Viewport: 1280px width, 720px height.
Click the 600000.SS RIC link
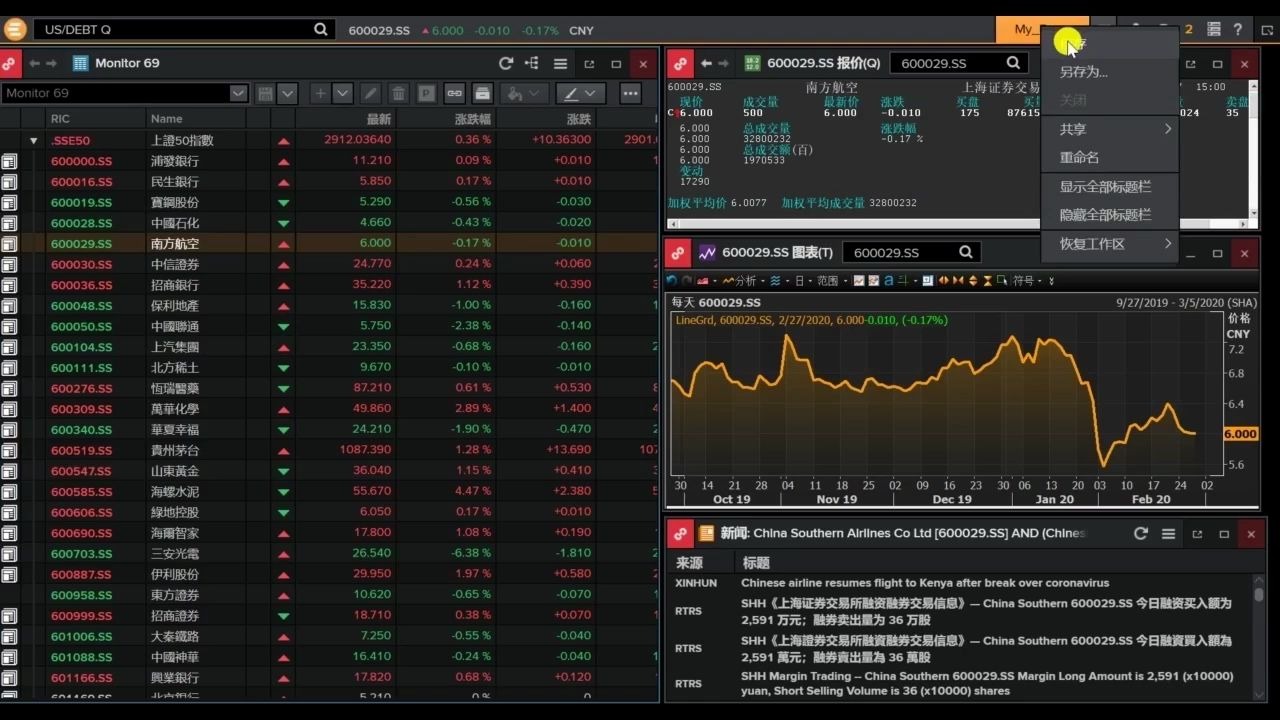(81, 160)
